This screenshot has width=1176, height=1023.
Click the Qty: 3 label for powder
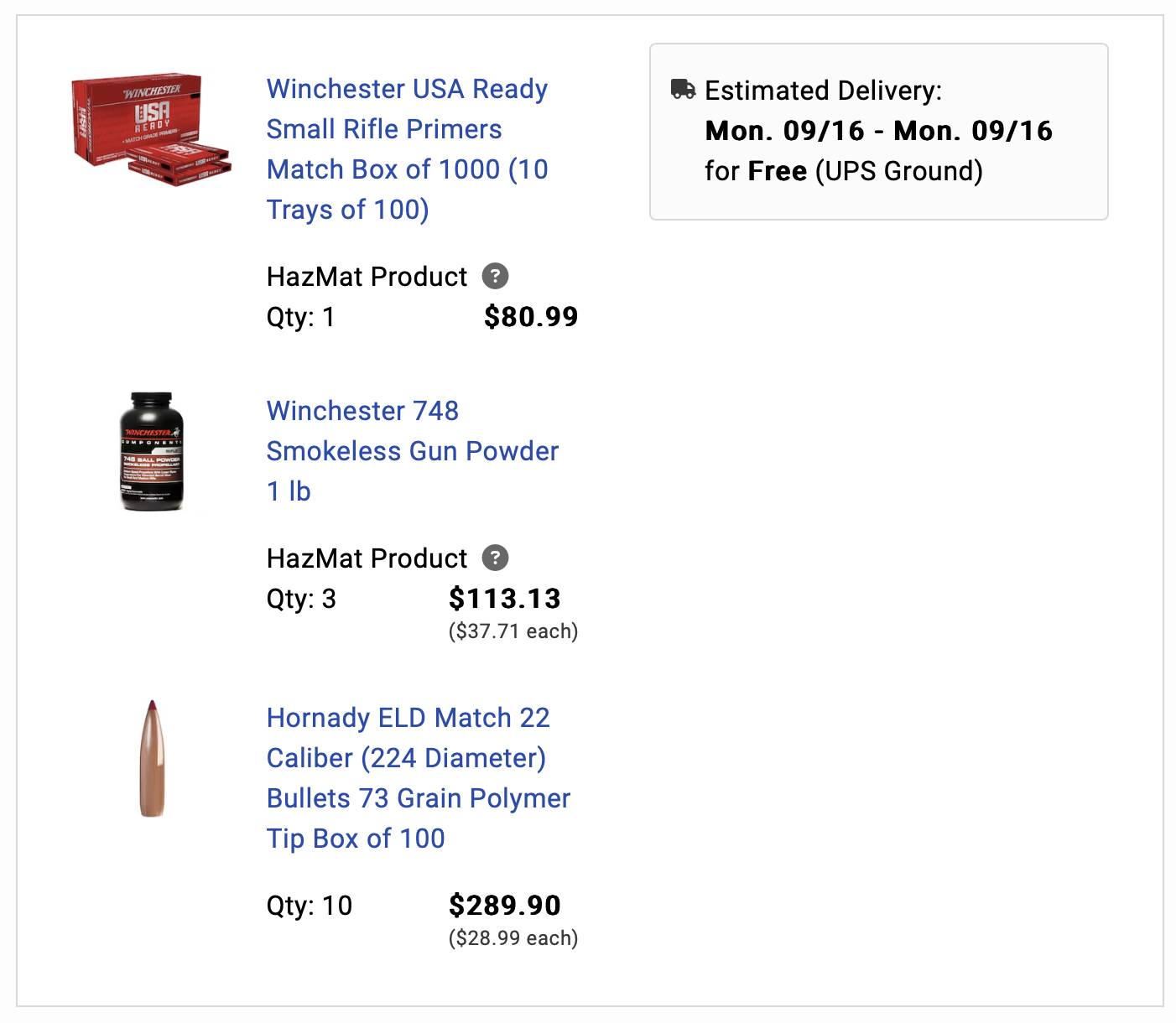point(301,599)
